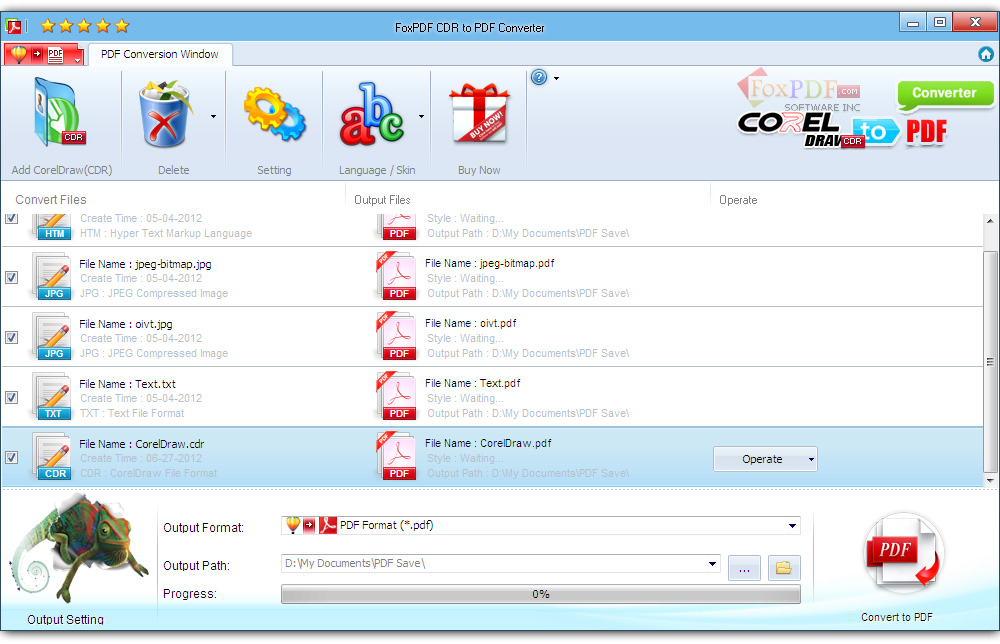1000x644 pixels.
Task: Click the scrollbar down arrow
Action: [x=990, y=480]
